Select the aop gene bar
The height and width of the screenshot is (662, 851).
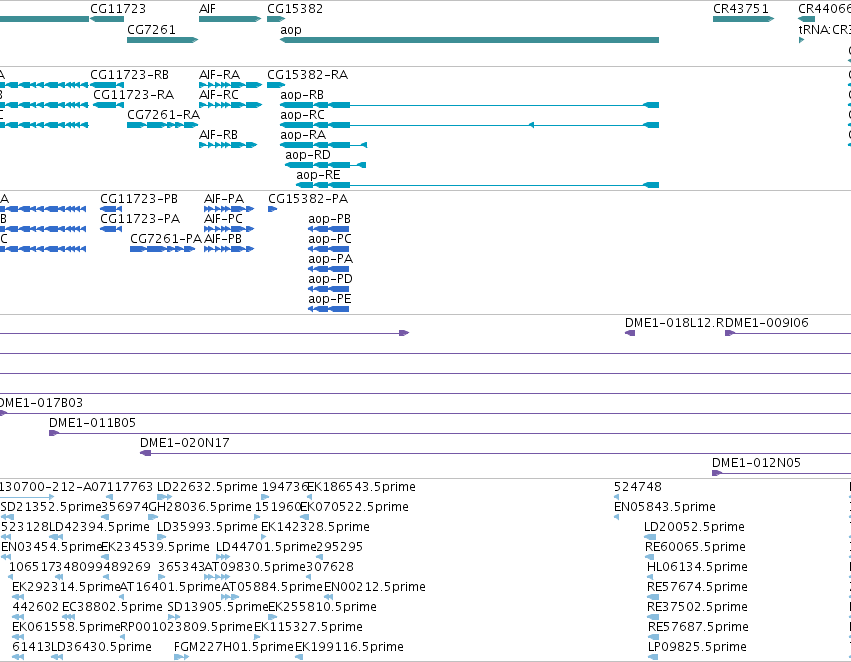(469, 40)
